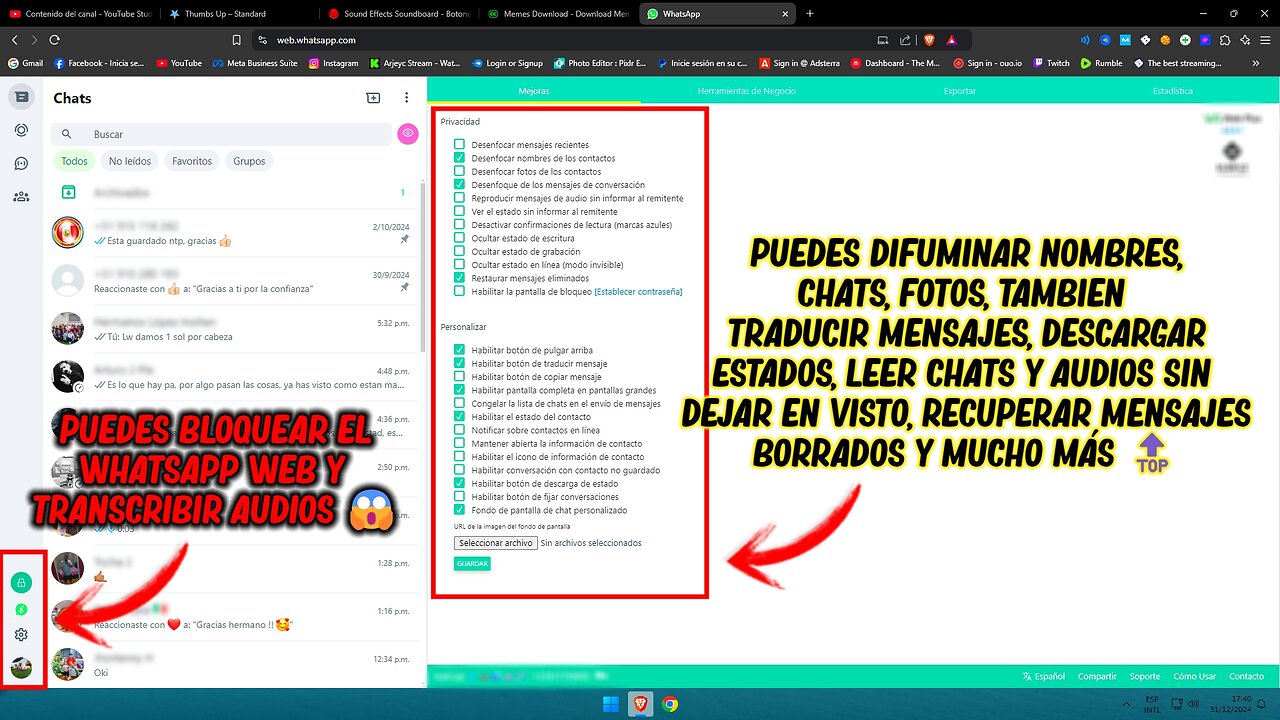Open the Status (Estados) sidebar icon
The height and width of the screenshot is (720, 1280).
[x=21, y=130]
